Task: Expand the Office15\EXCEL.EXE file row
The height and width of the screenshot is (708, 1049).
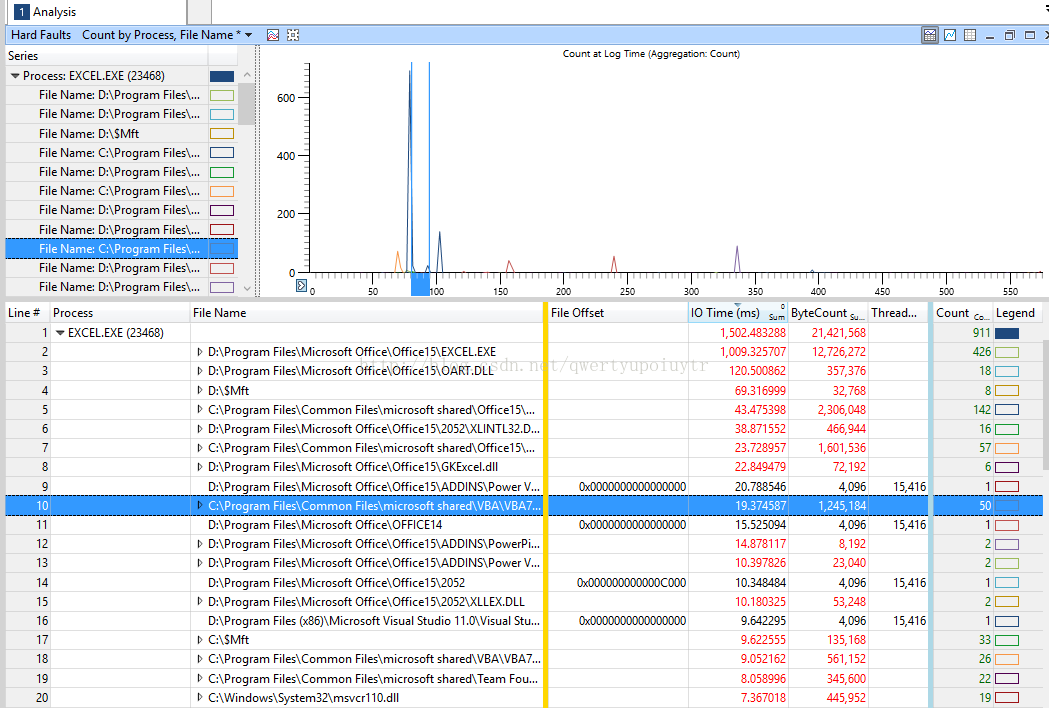Action: click(199, 351)
